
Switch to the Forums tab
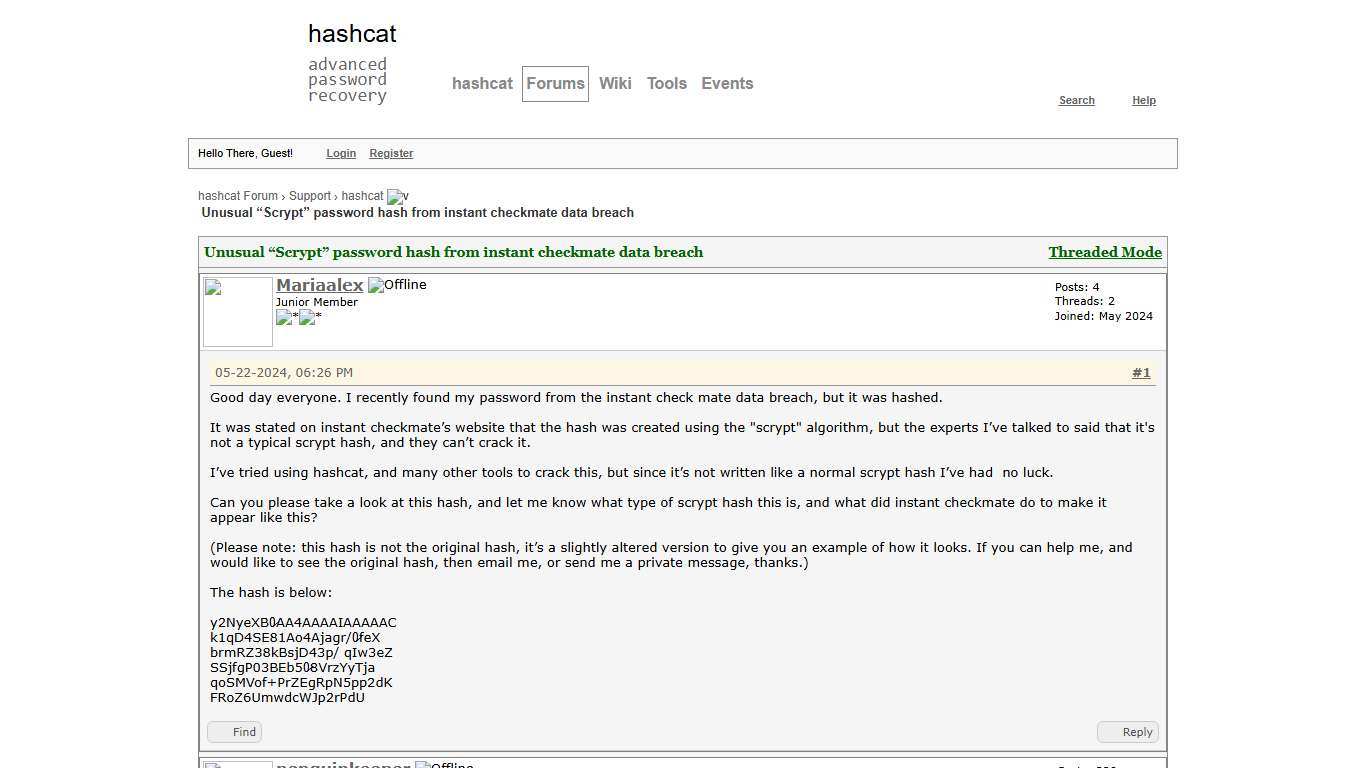[x=555, y=83]
